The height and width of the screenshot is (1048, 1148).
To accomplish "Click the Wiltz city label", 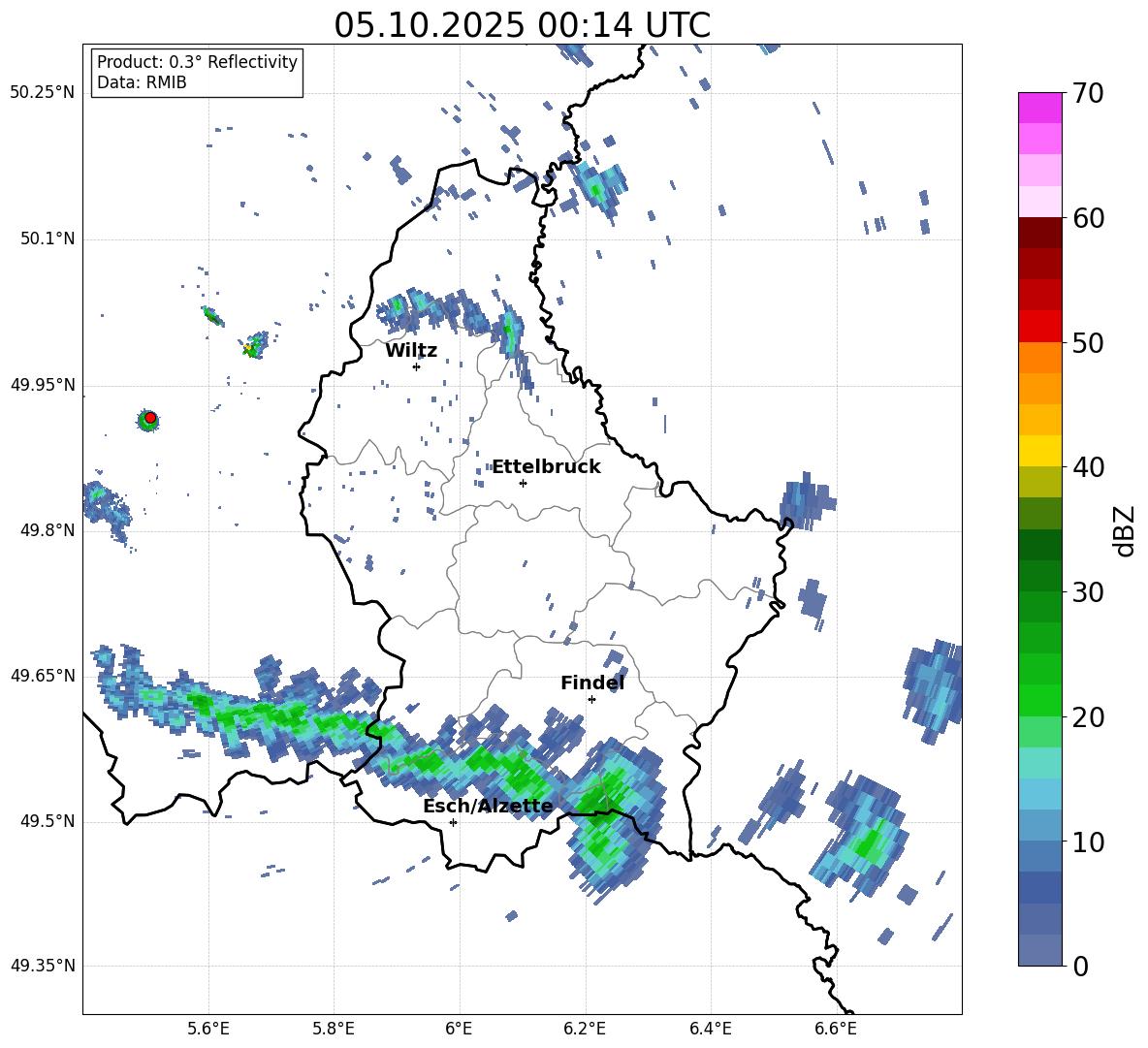I will 411,351.
